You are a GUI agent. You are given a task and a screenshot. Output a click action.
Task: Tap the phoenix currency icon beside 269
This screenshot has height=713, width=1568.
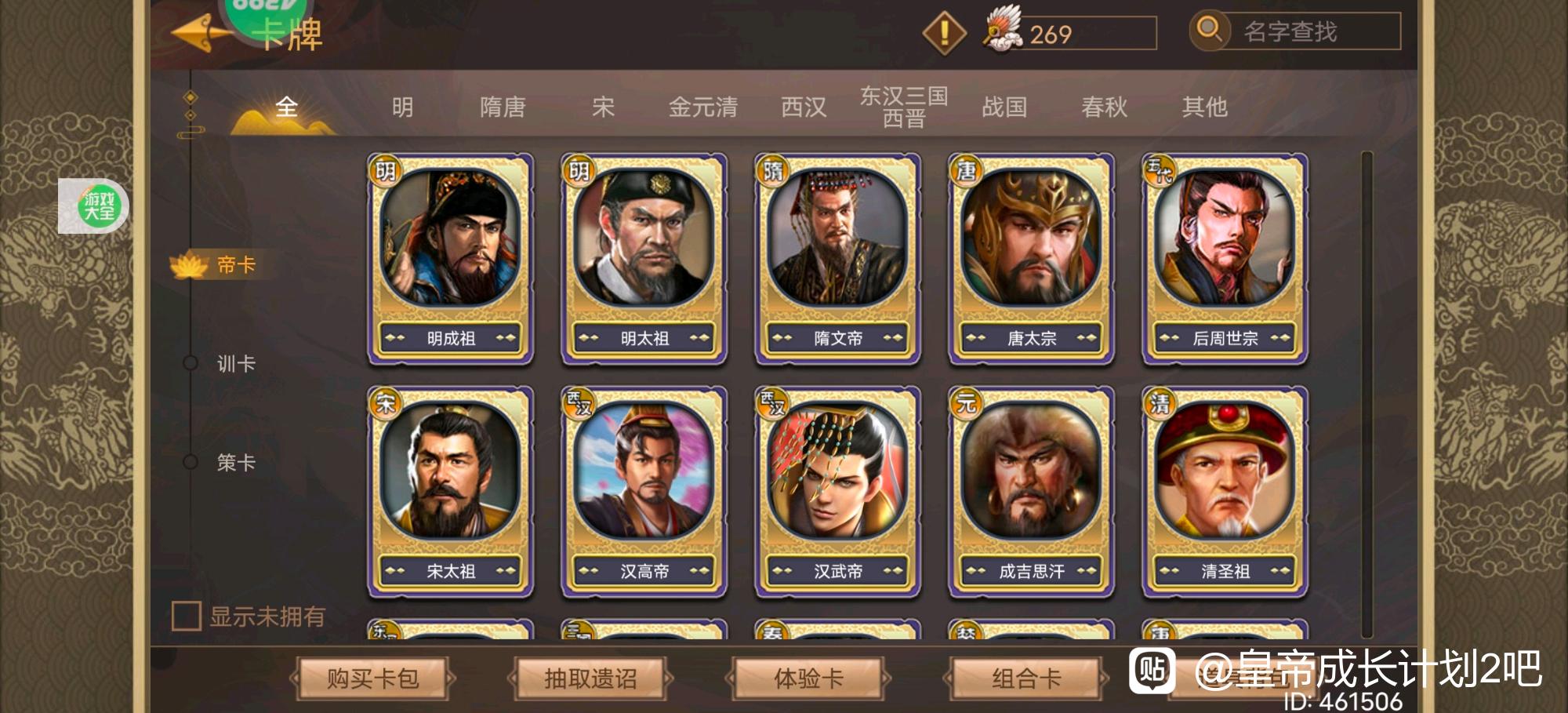1003,30
